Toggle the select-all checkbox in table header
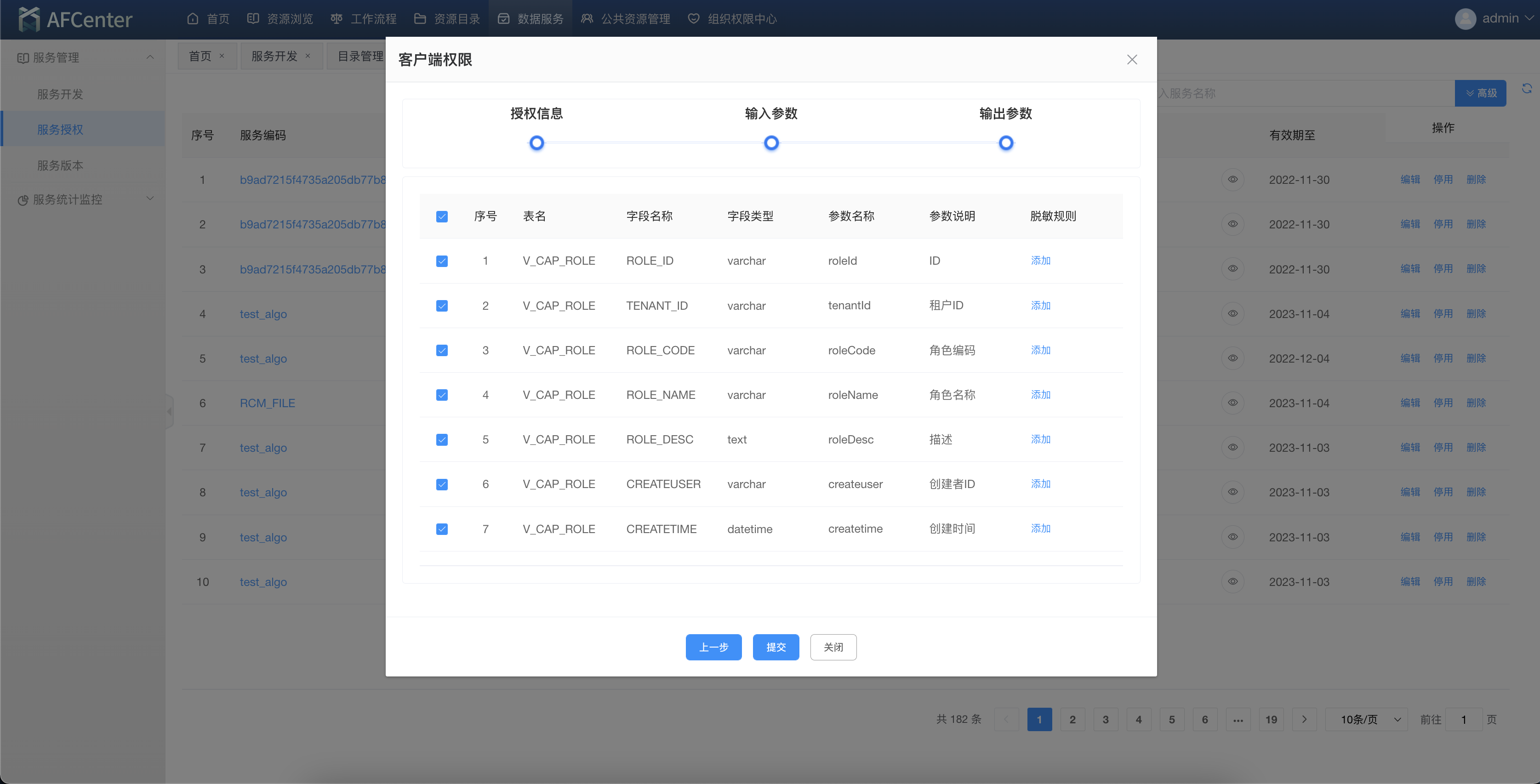The height and width of the screenshot is (784, 1540). 442,216
